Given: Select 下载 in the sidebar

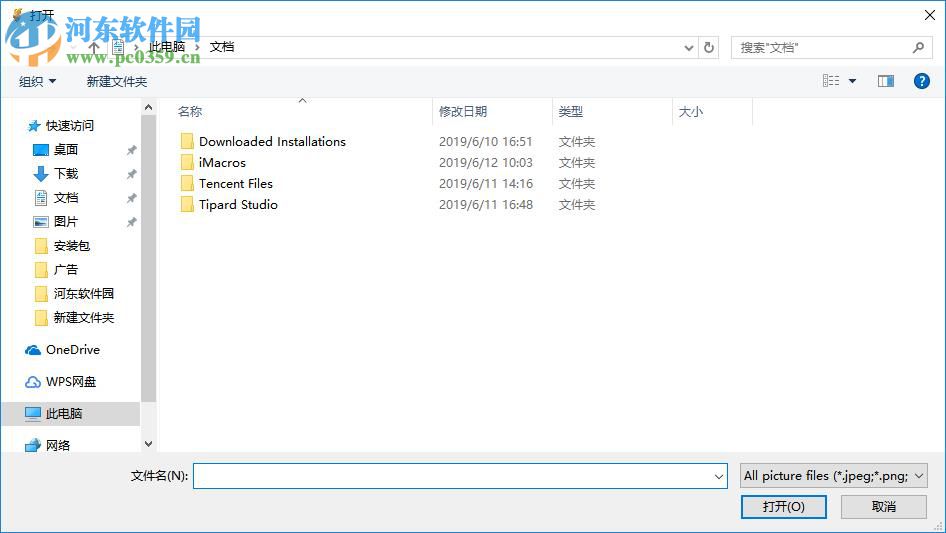Looking at the screenshot, I should 65,173.
